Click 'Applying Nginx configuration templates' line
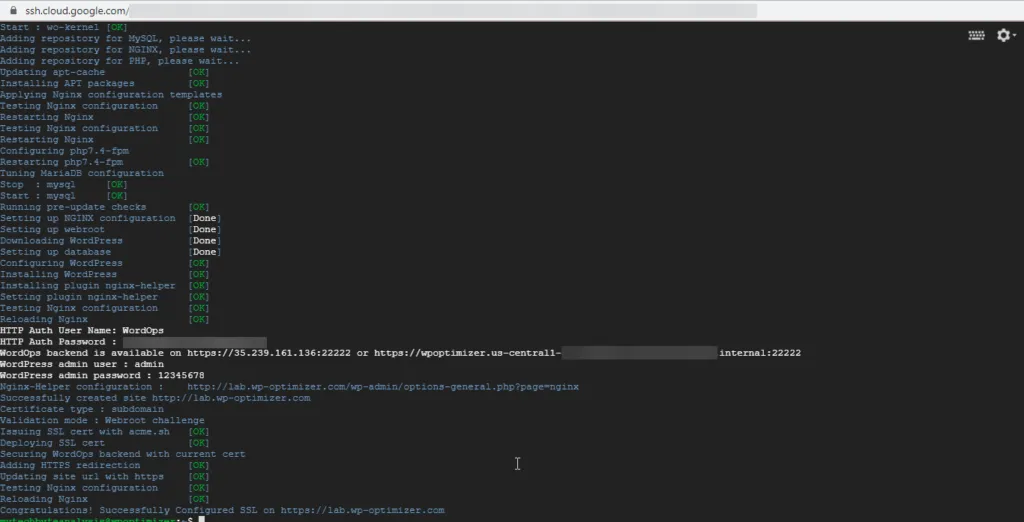 (111, 95)
